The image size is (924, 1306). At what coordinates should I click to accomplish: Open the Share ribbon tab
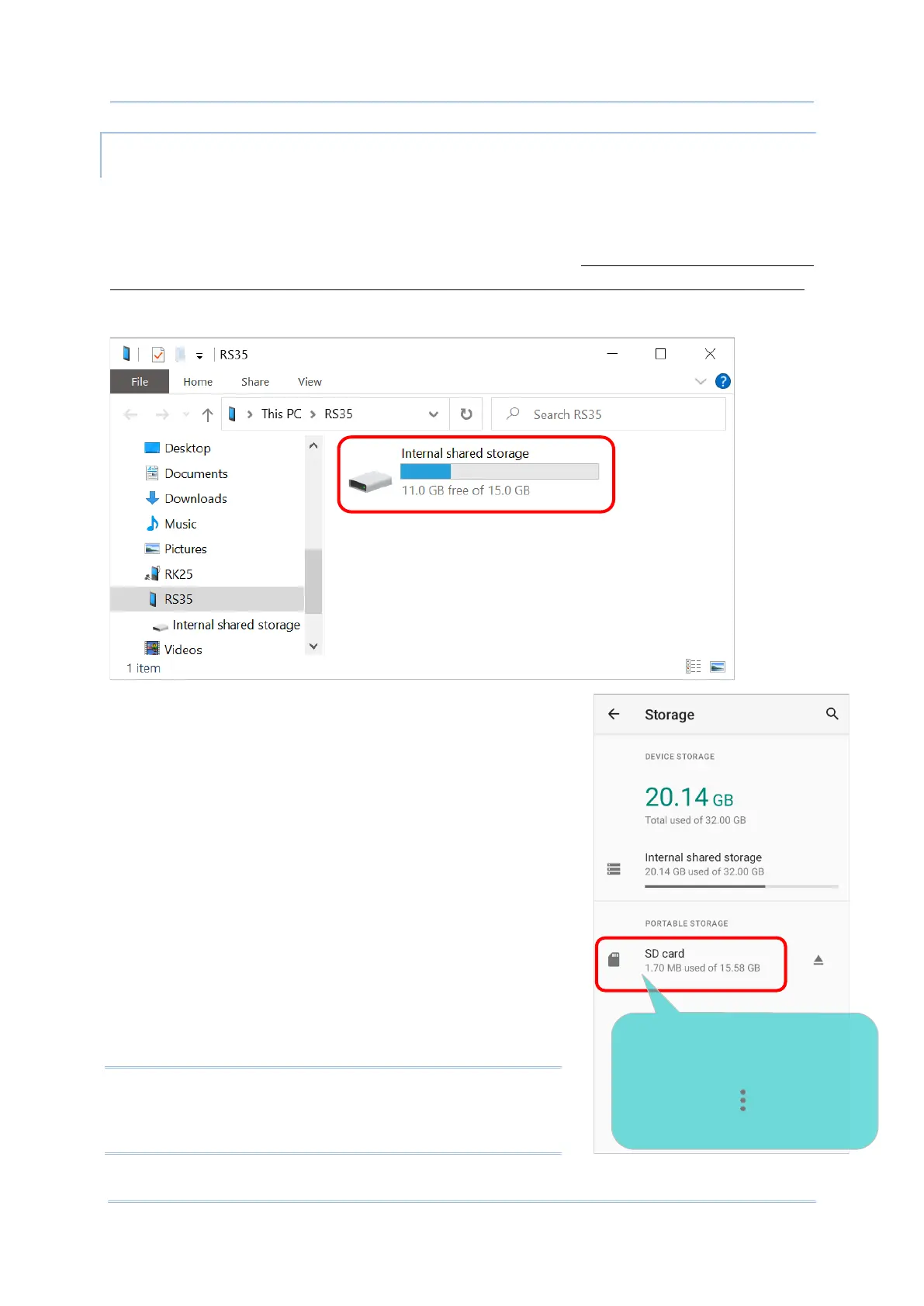pos(255,382)
